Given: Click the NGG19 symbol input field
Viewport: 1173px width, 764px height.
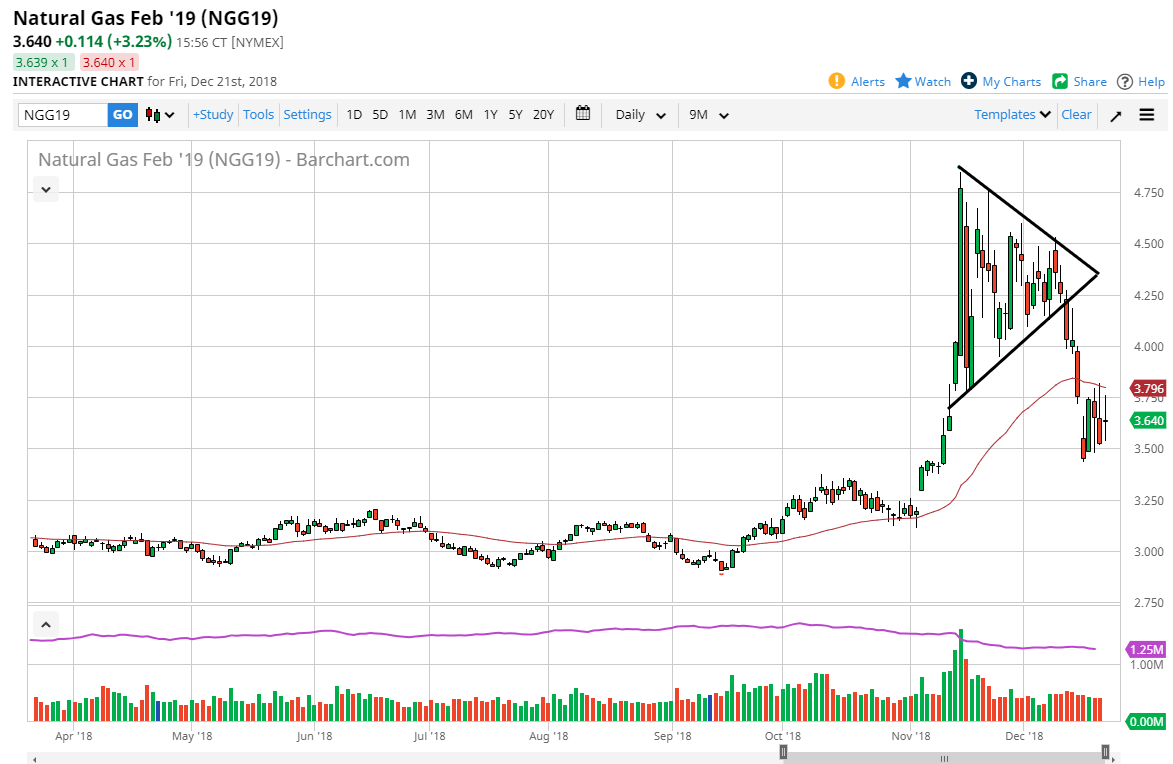Looking at the screenshot, I should [x=63, y=115].
